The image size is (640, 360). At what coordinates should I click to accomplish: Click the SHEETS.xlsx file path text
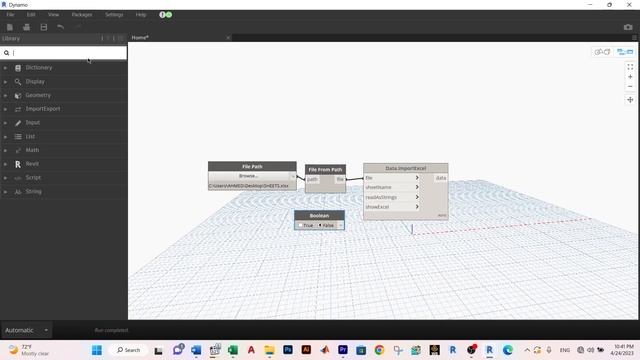point(249,186)
